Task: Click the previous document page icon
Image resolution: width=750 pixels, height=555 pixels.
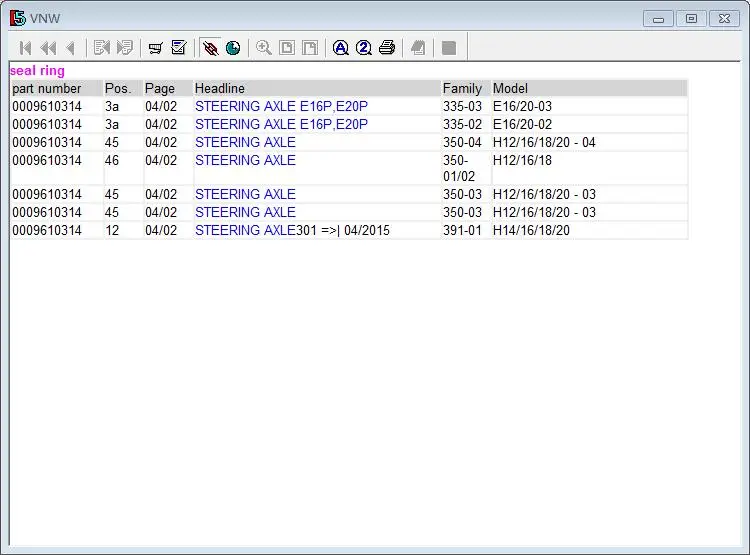Action: pos(102,48)
